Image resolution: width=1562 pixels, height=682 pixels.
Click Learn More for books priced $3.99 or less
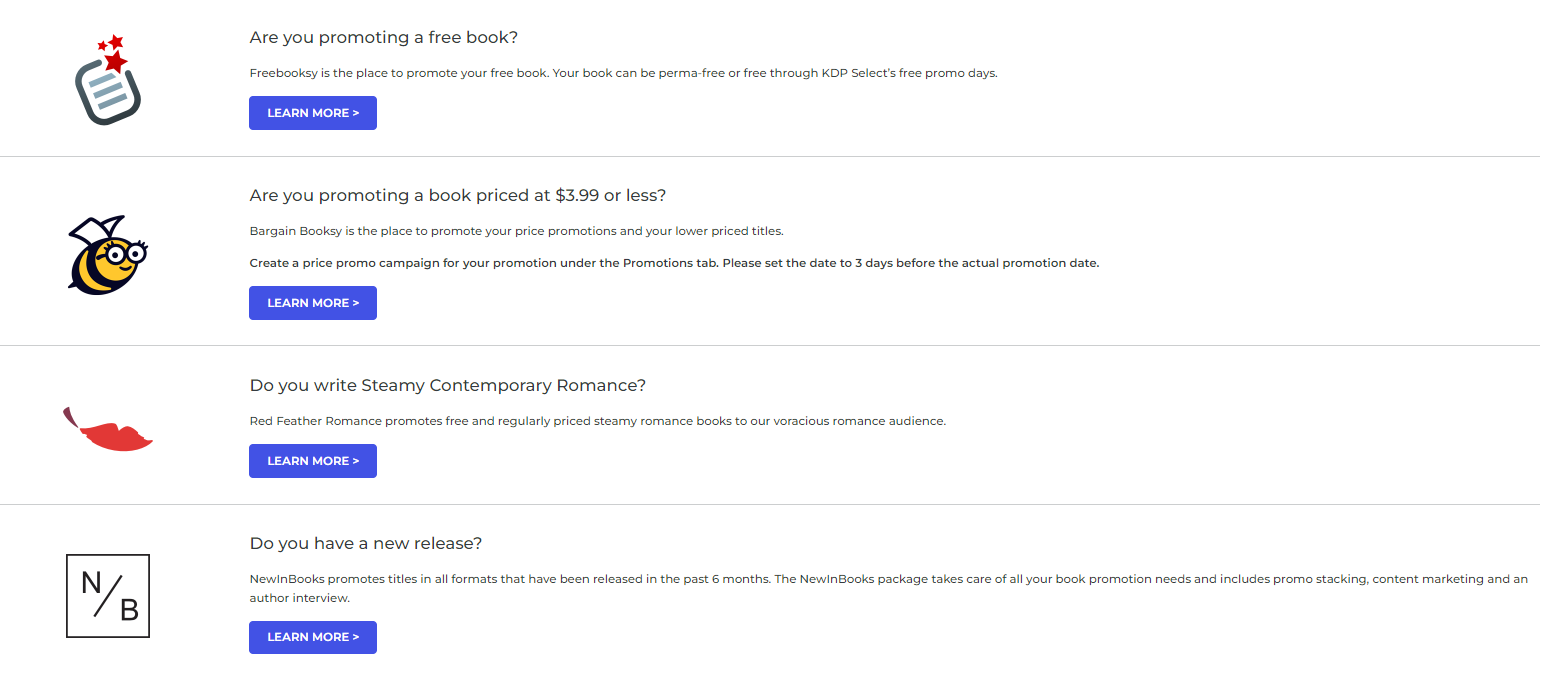pos(313,303)
